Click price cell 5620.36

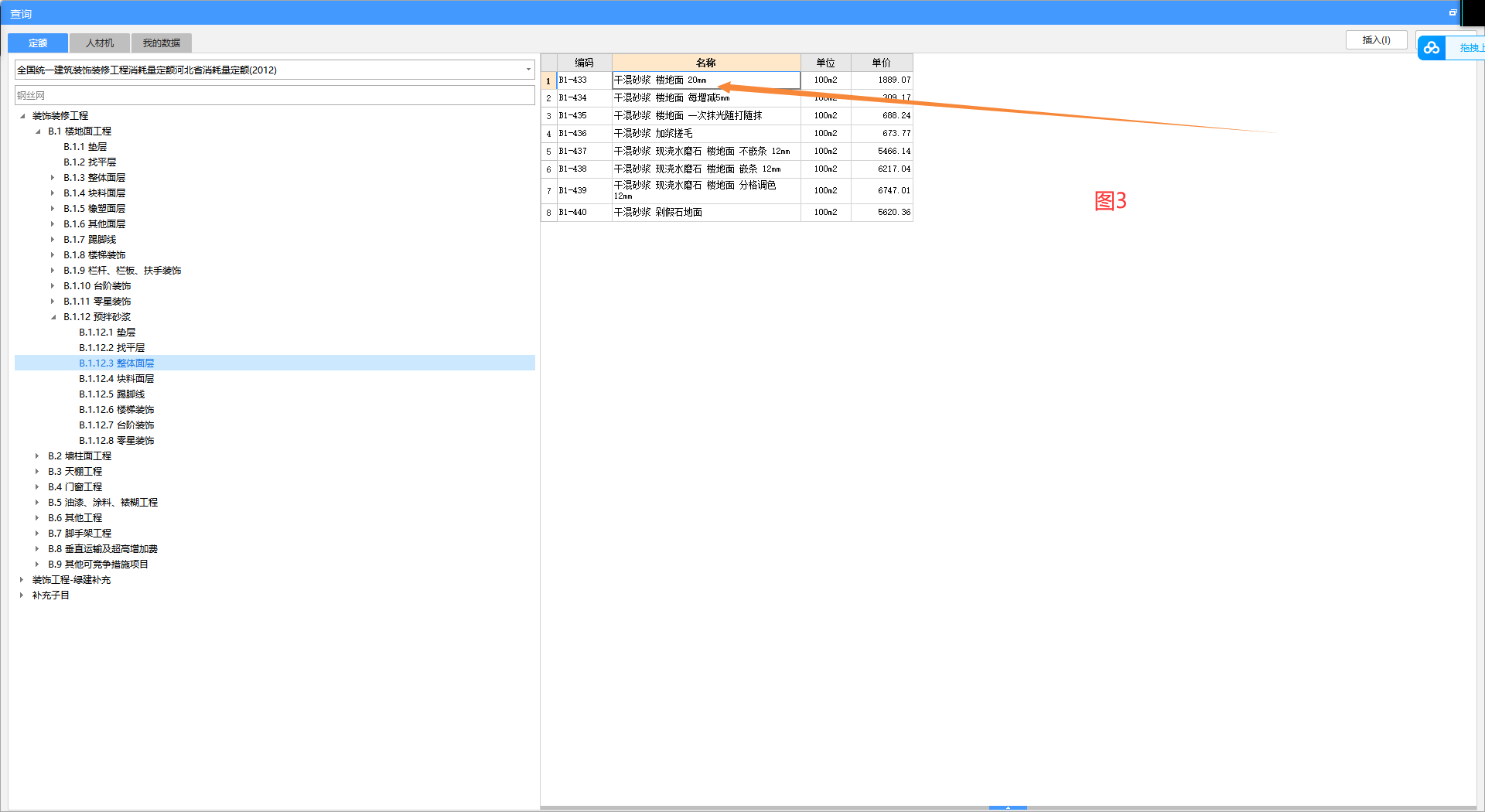(x=882, y=213)
